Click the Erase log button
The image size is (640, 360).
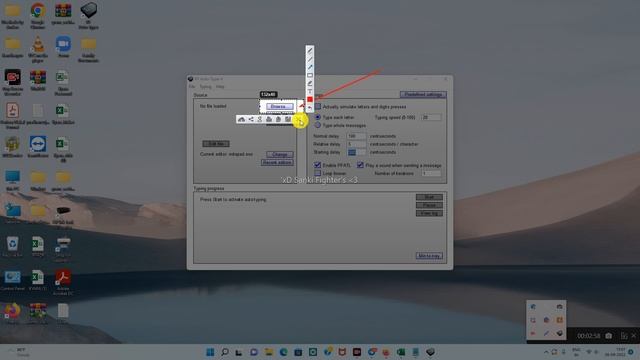pyautogui.click(x=429, y=213)
